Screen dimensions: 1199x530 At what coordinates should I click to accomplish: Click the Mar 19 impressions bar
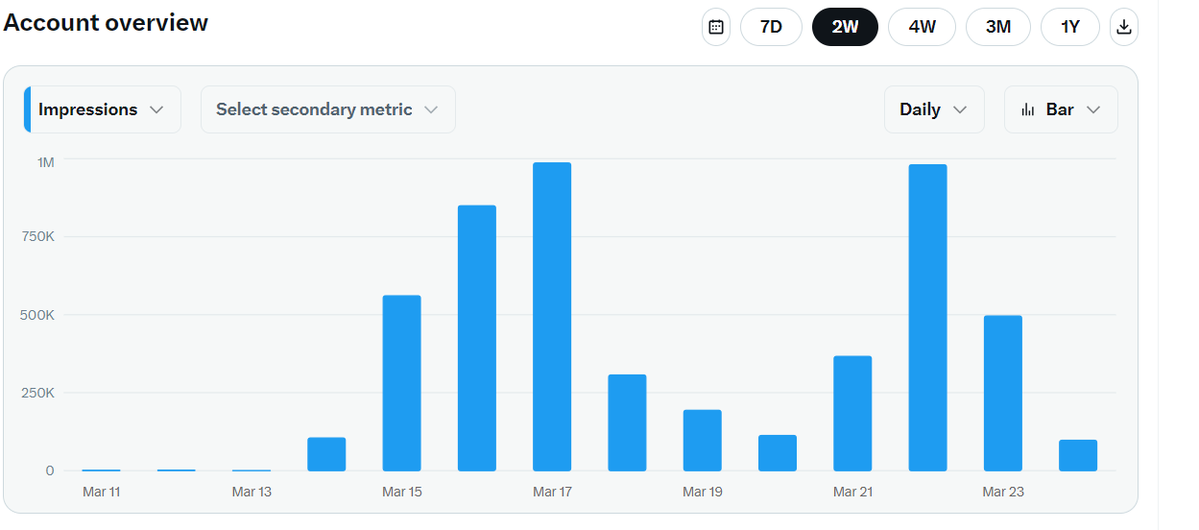coord(702,441)
